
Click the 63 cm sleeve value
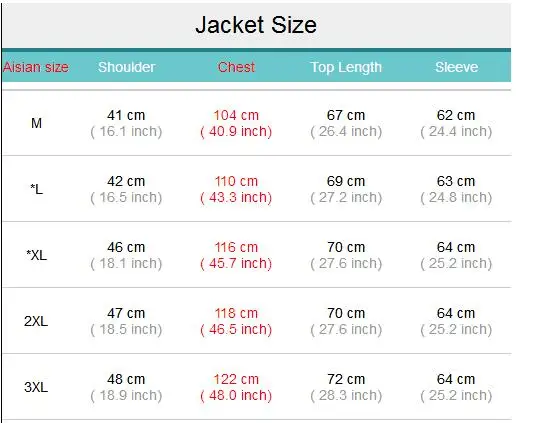pos(456,181)
